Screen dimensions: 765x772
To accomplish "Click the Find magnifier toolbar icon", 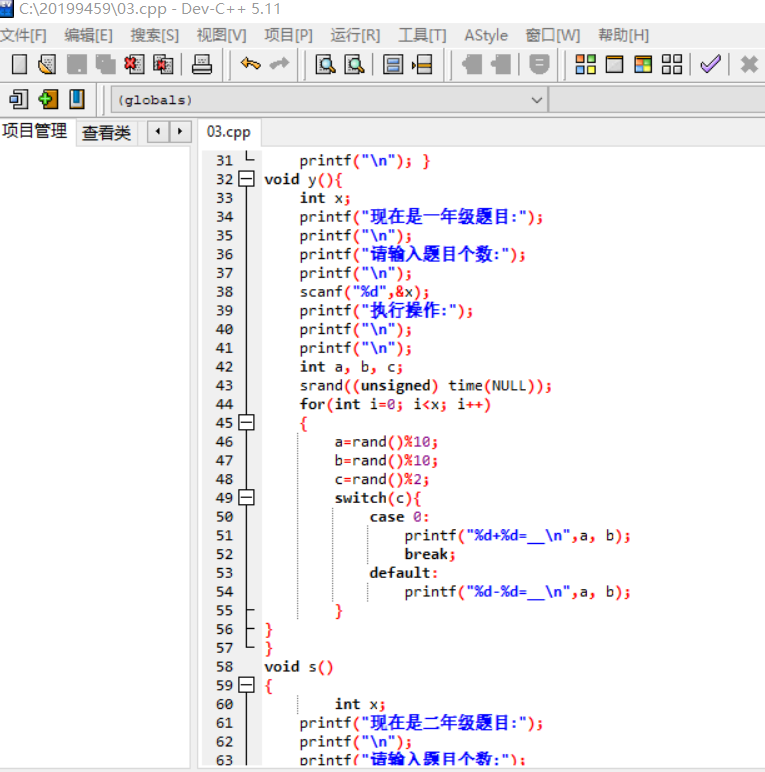I will (325, 65).
